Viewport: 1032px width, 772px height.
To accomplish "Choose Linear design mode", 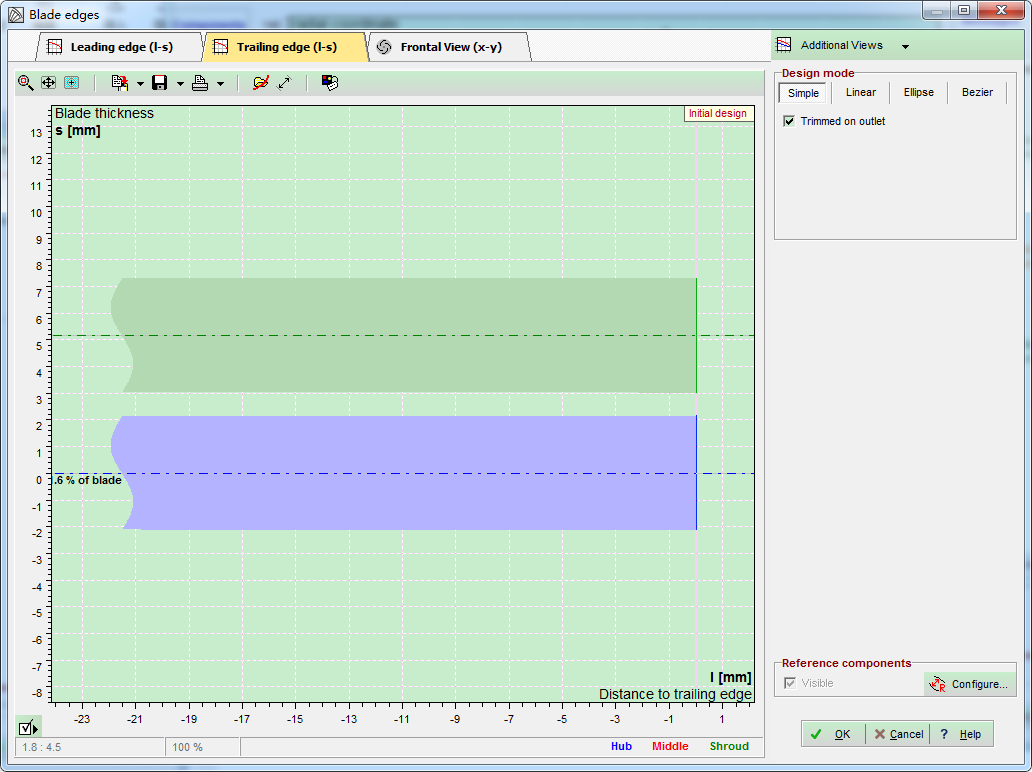I will pyautogui.click(x=860, y=93).
